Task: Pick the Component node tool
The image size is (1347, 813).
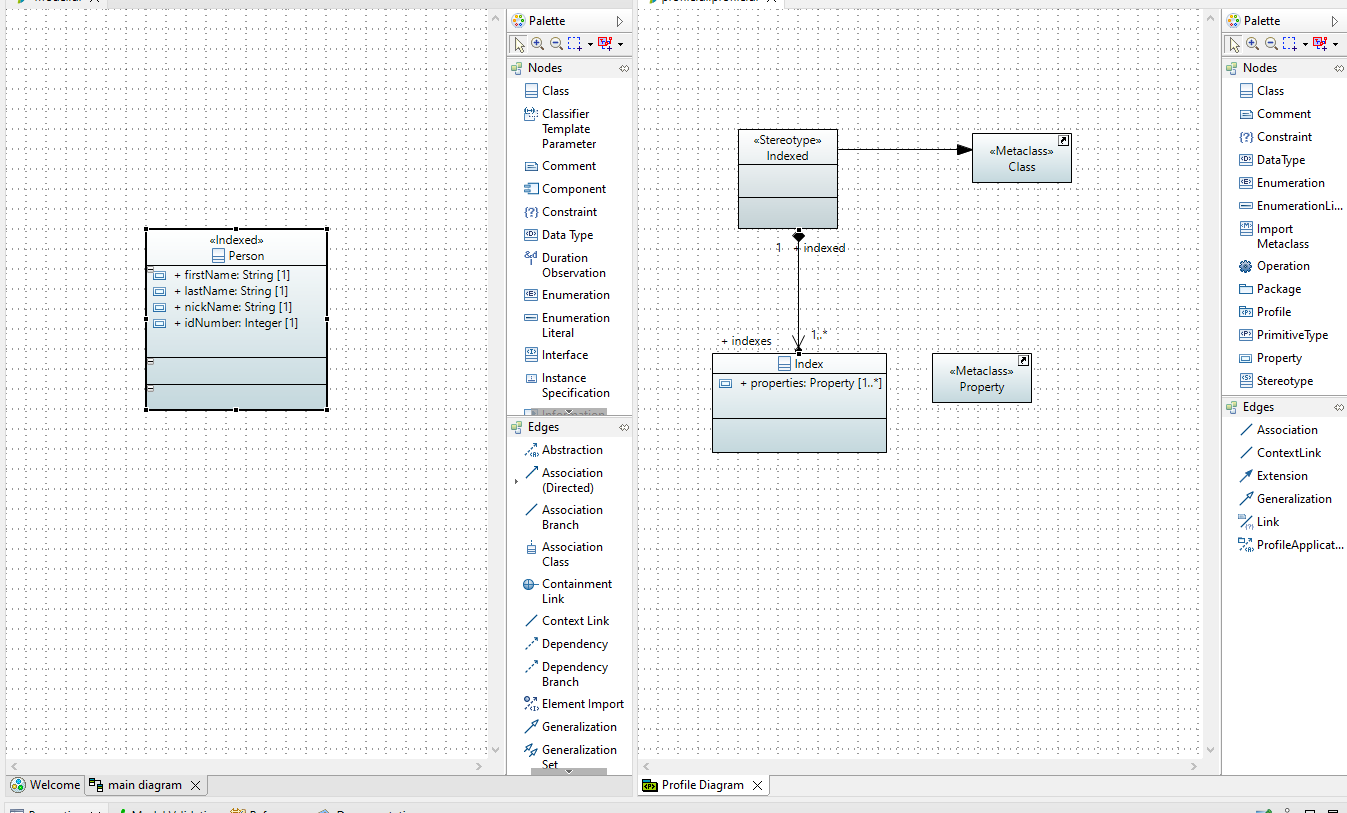Action: pos(573,189)
